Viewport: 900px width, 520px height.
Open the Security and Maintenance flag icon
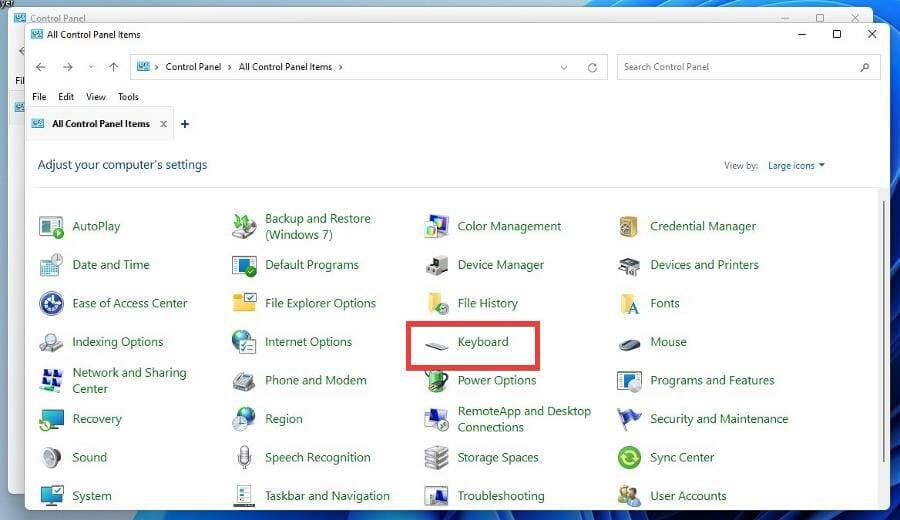[x=629, y=419]
